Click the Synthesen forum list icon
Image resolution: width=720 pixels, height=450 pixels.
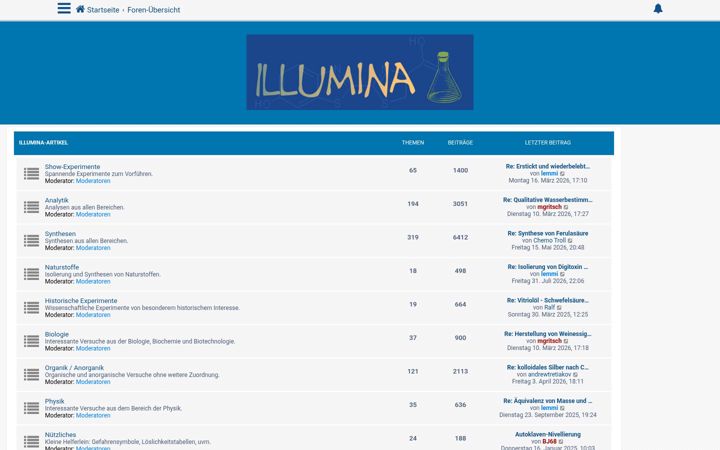click(x=31, y=241)
